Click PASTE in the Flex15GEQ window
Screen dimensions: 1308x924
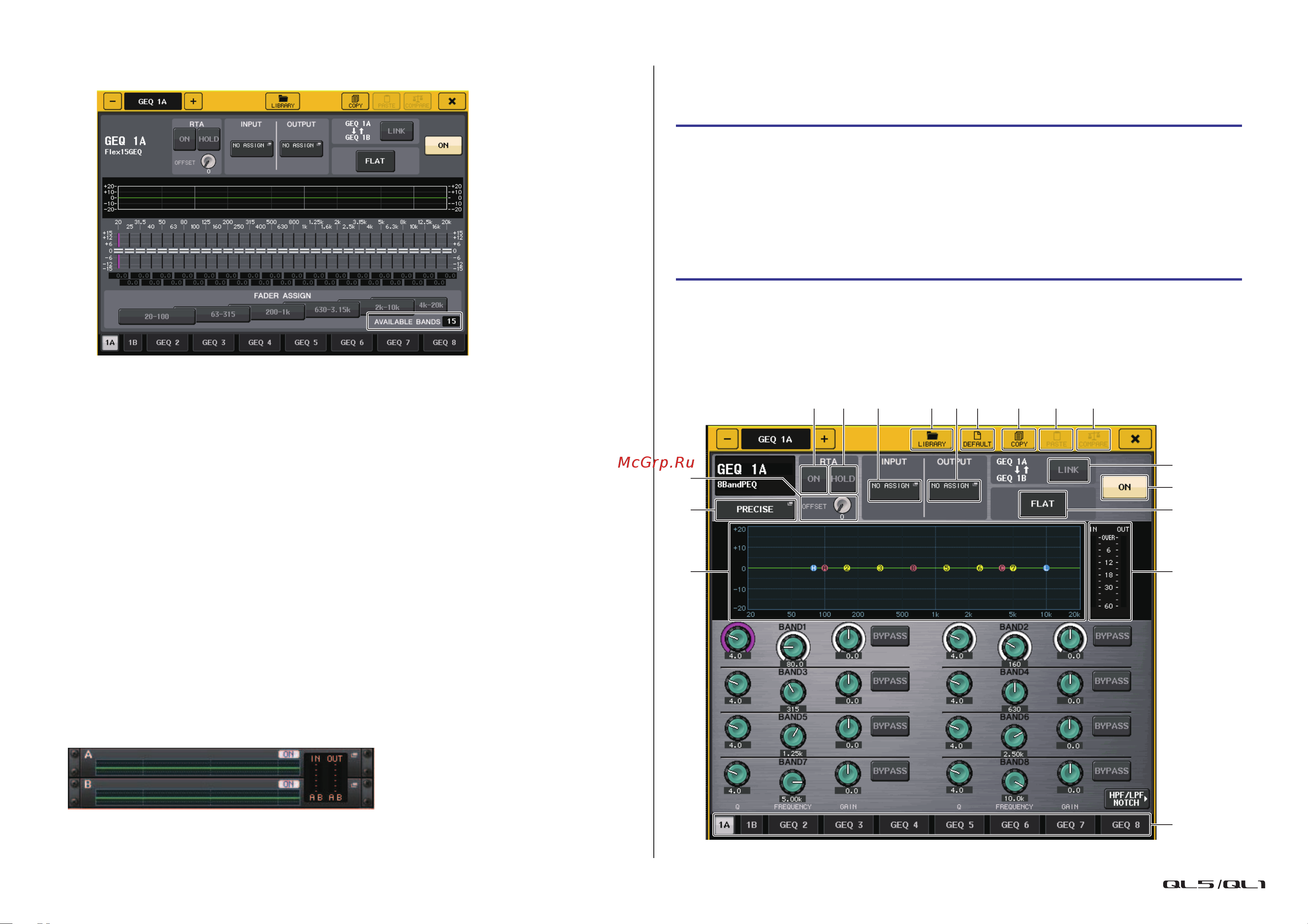(386, 101)
